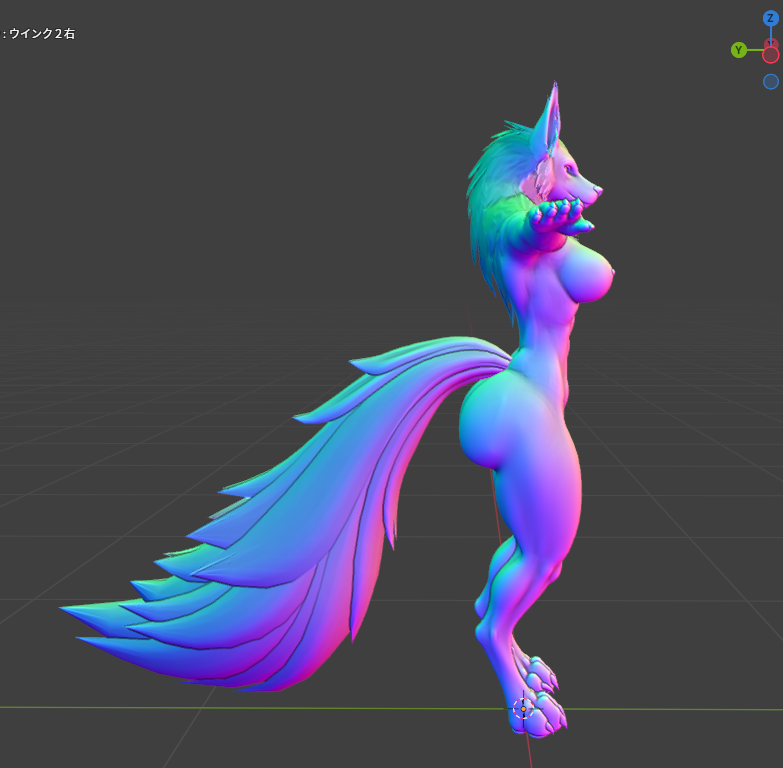Click the hollow red negative X gizmo circle

771,55
